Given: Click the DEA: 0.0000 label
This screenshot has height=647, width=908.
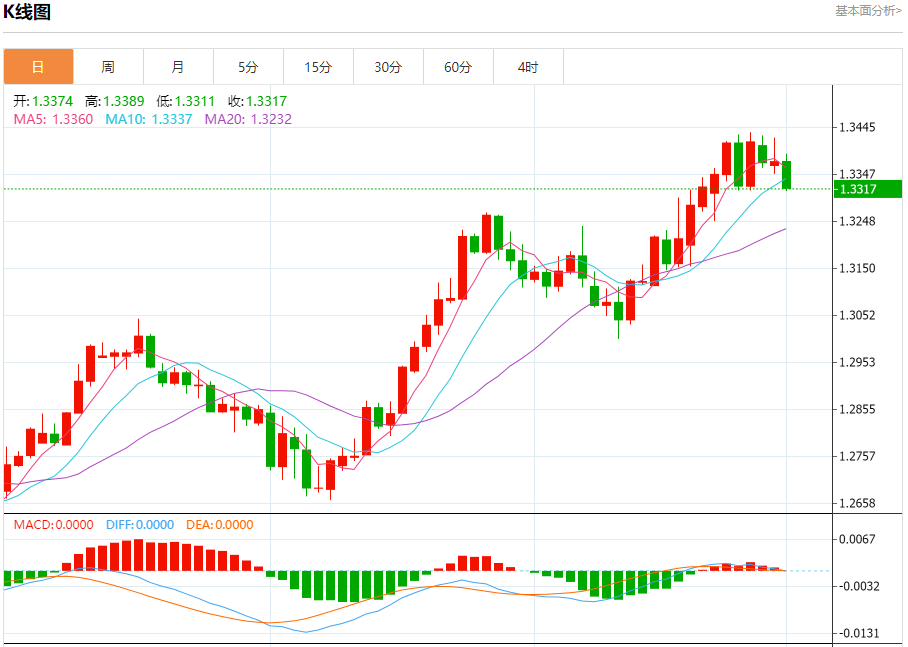Looking at the screenshot, I should pyautogui.click(x=220, y=525).
